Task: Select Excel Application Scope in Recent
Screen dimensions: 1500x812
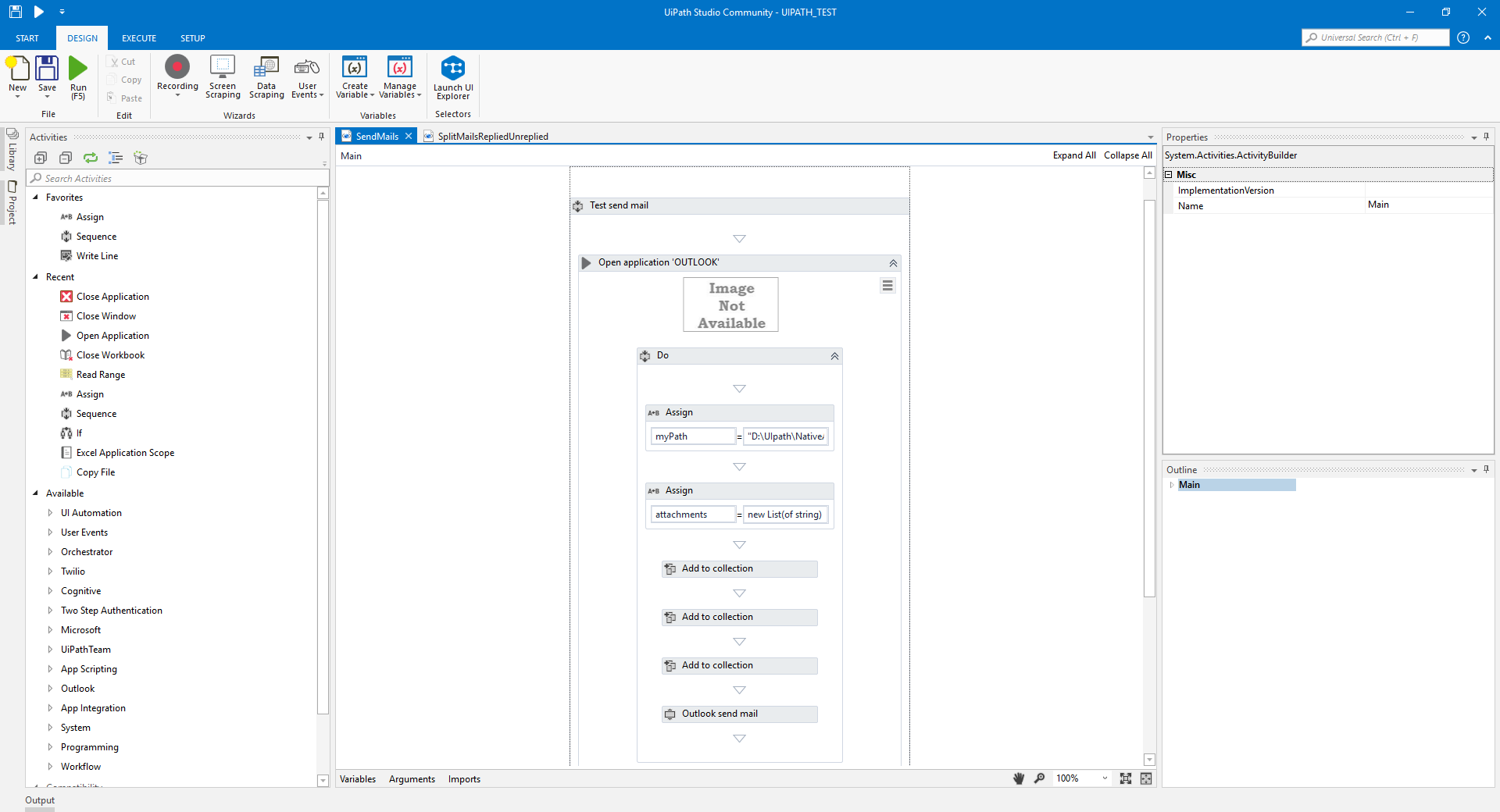Action: click(x=125, y=453)
